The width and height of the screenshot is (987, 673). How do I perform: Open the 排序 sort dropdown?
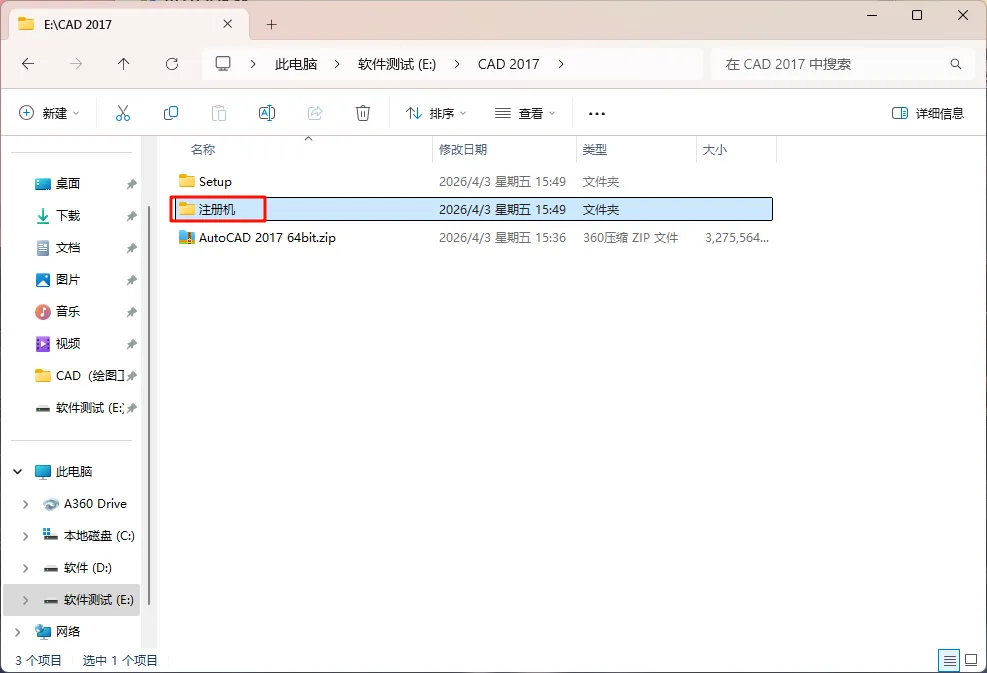tap(436, 113)
